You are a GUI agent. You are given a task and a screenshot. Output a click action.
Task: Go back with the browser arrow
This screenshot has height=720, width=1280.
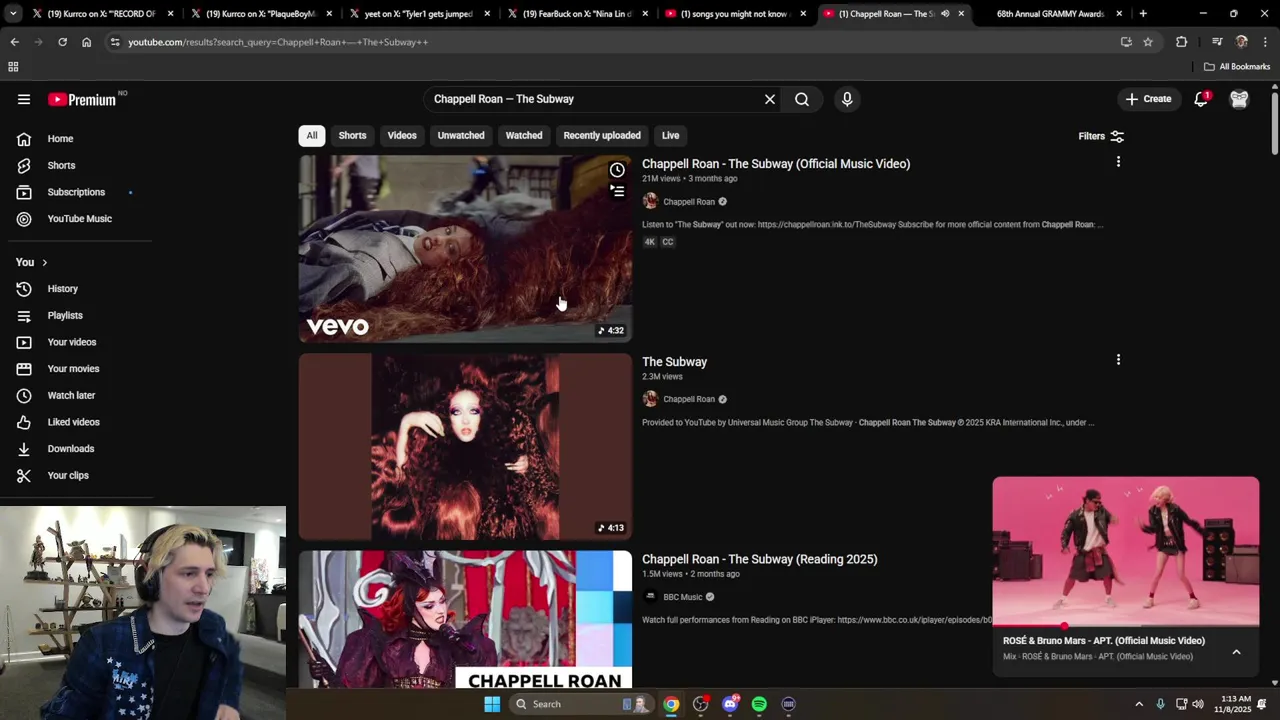click(x=14, y=42)
